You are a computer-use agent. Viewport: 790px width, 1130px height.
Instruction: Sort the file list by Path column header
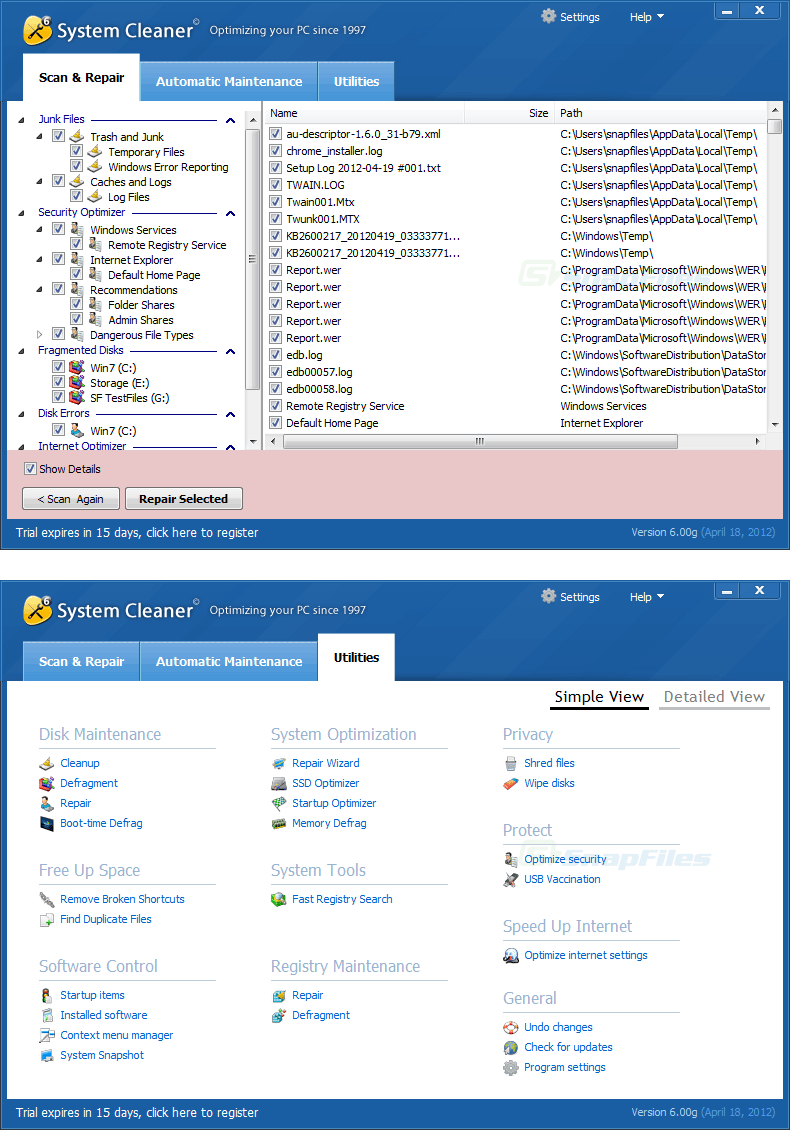660,113
